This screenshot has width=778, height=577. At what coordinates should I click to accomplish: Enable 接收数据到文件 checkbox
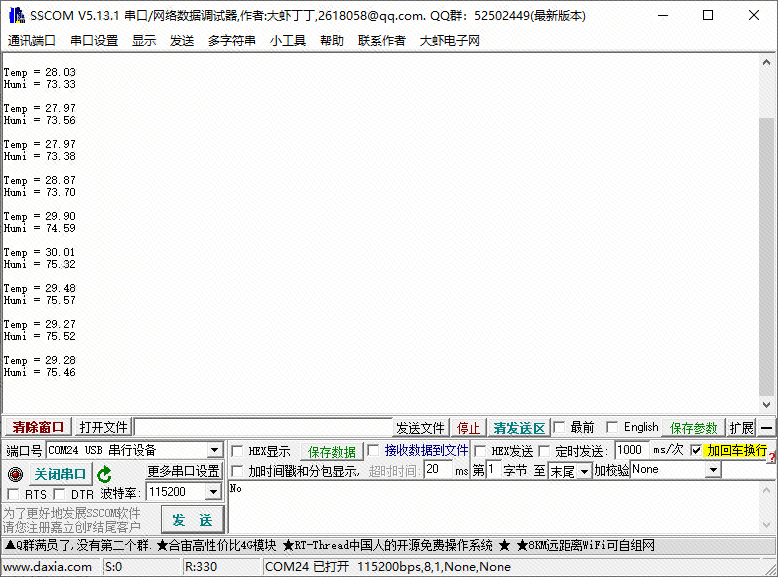point(374,450)
